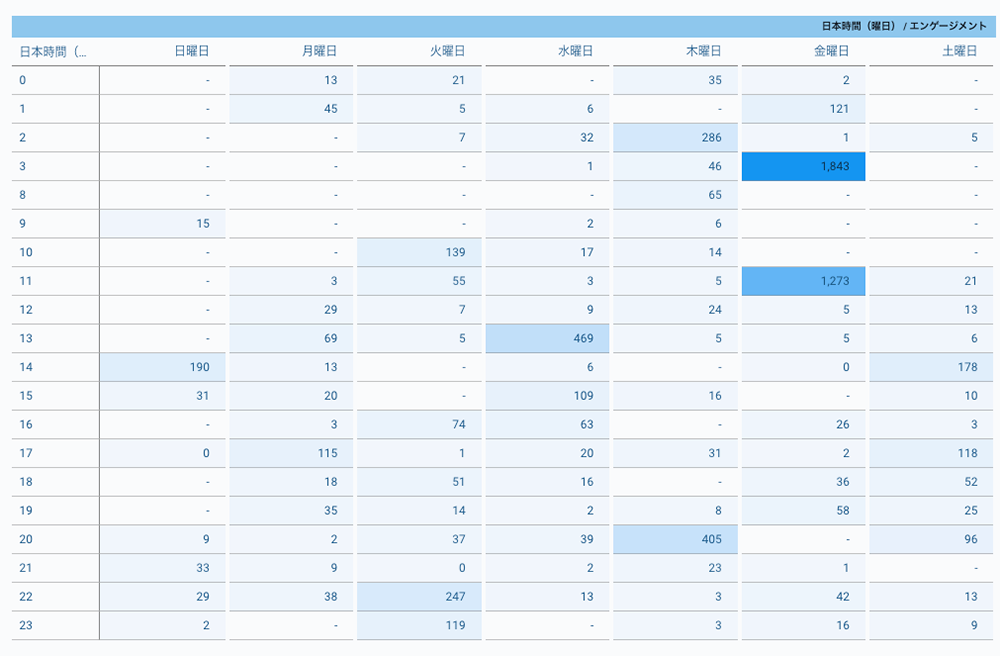
Task: Select the Friday cell showing 121
Action: 804,109
